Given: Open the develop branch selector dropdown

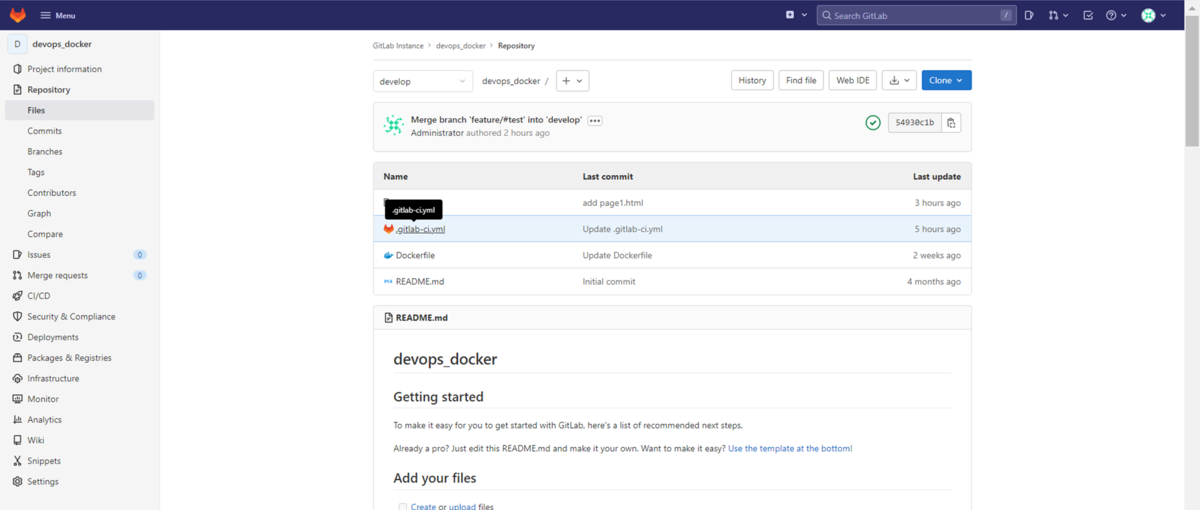Looking at the screenshot, I should tap(423, 81).
